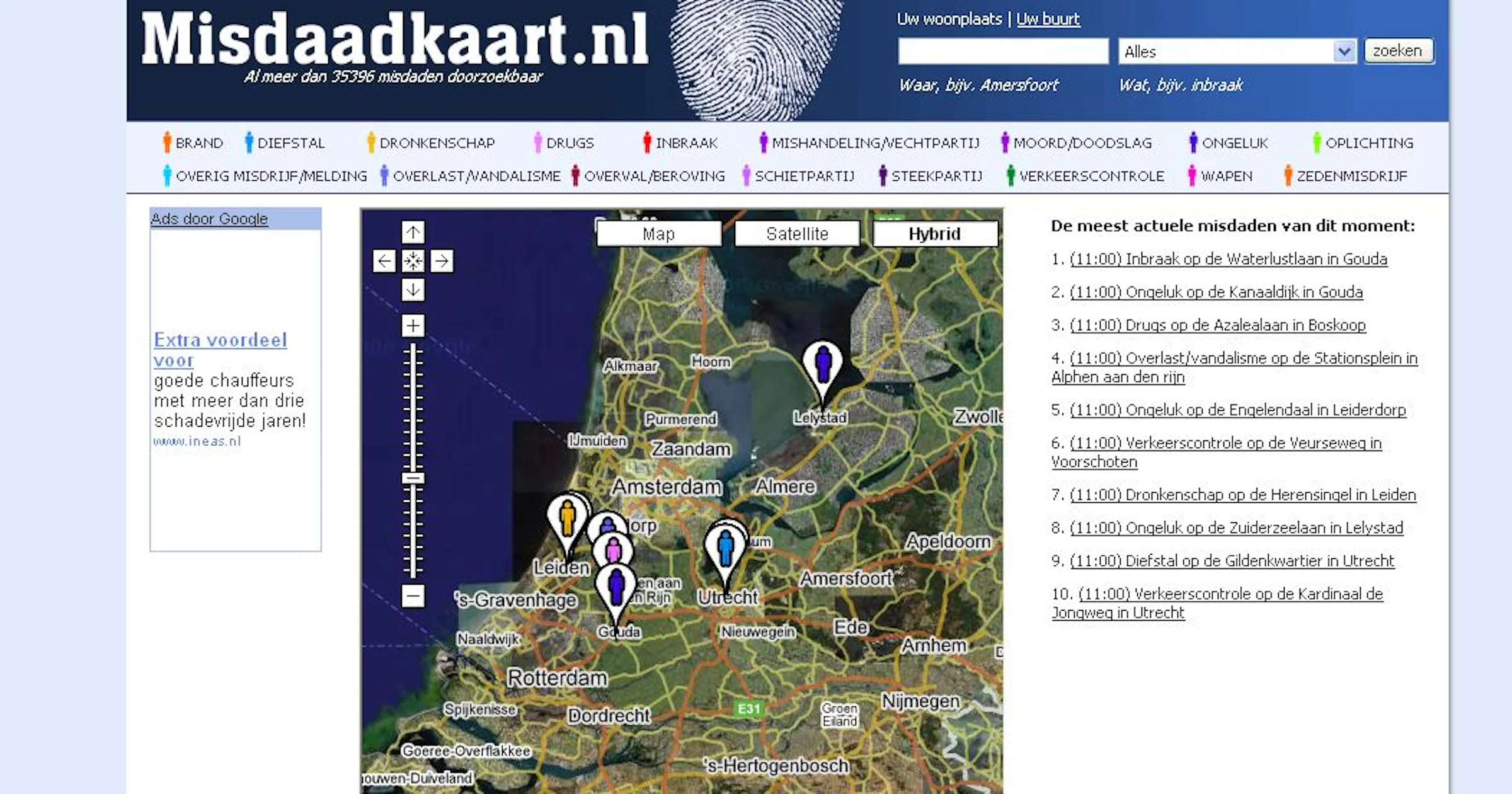1512x794 pixels.
Task: Filter crimes by INBRAAK
Action: pyautogui.click(x=680, y=142)
